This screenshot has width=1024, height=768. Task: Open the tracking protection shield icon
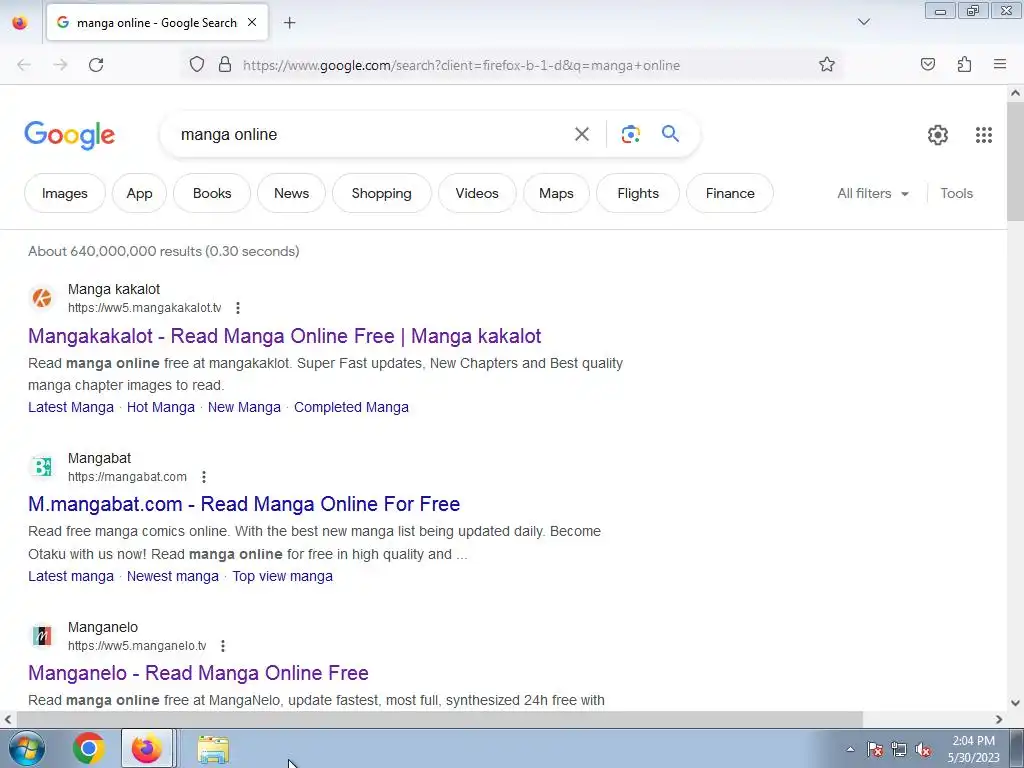coord(197,65)
